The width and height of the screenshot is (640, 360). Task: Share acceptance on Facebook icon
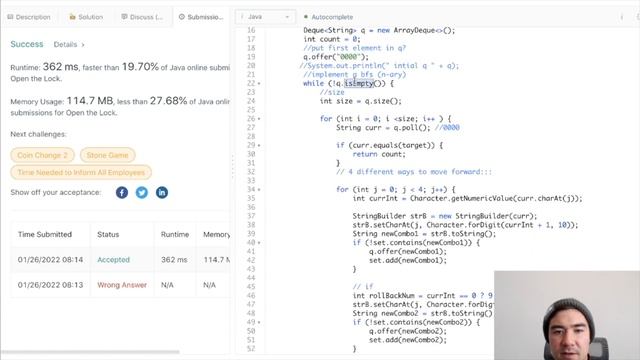122,192
